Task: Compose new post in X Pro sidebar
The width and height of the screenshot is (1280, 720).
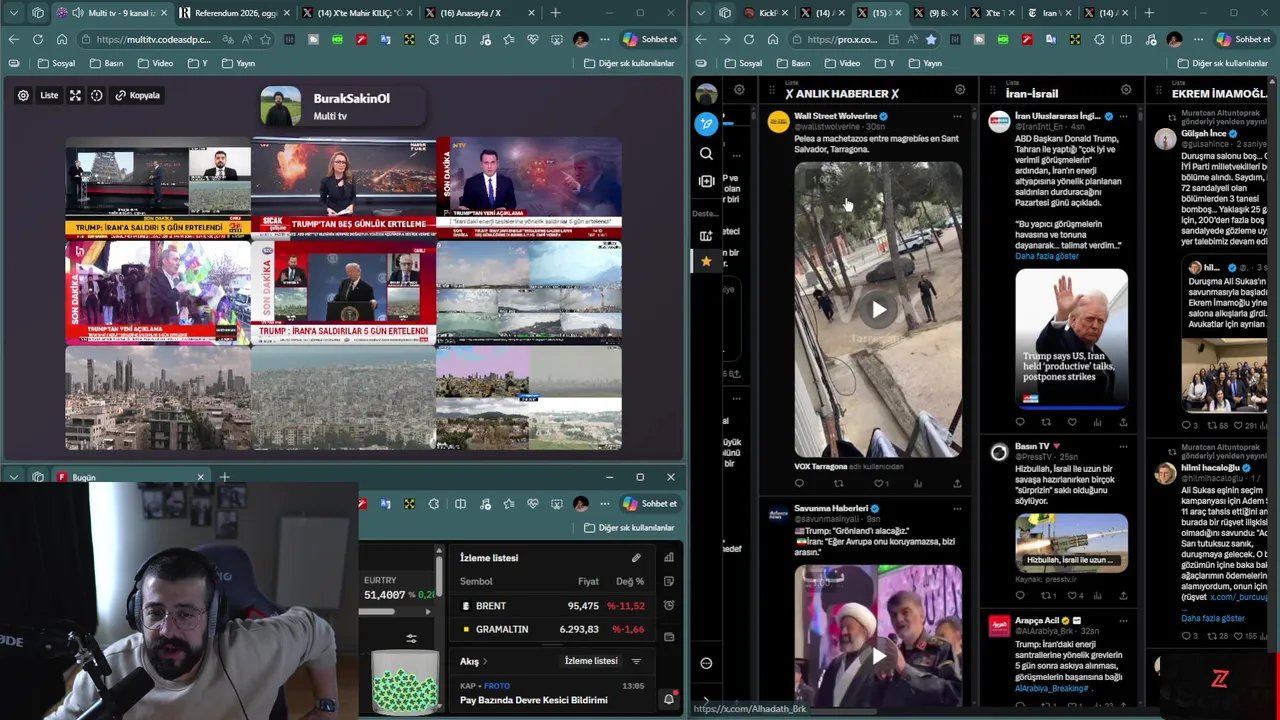Action: (x=706, y=124)
